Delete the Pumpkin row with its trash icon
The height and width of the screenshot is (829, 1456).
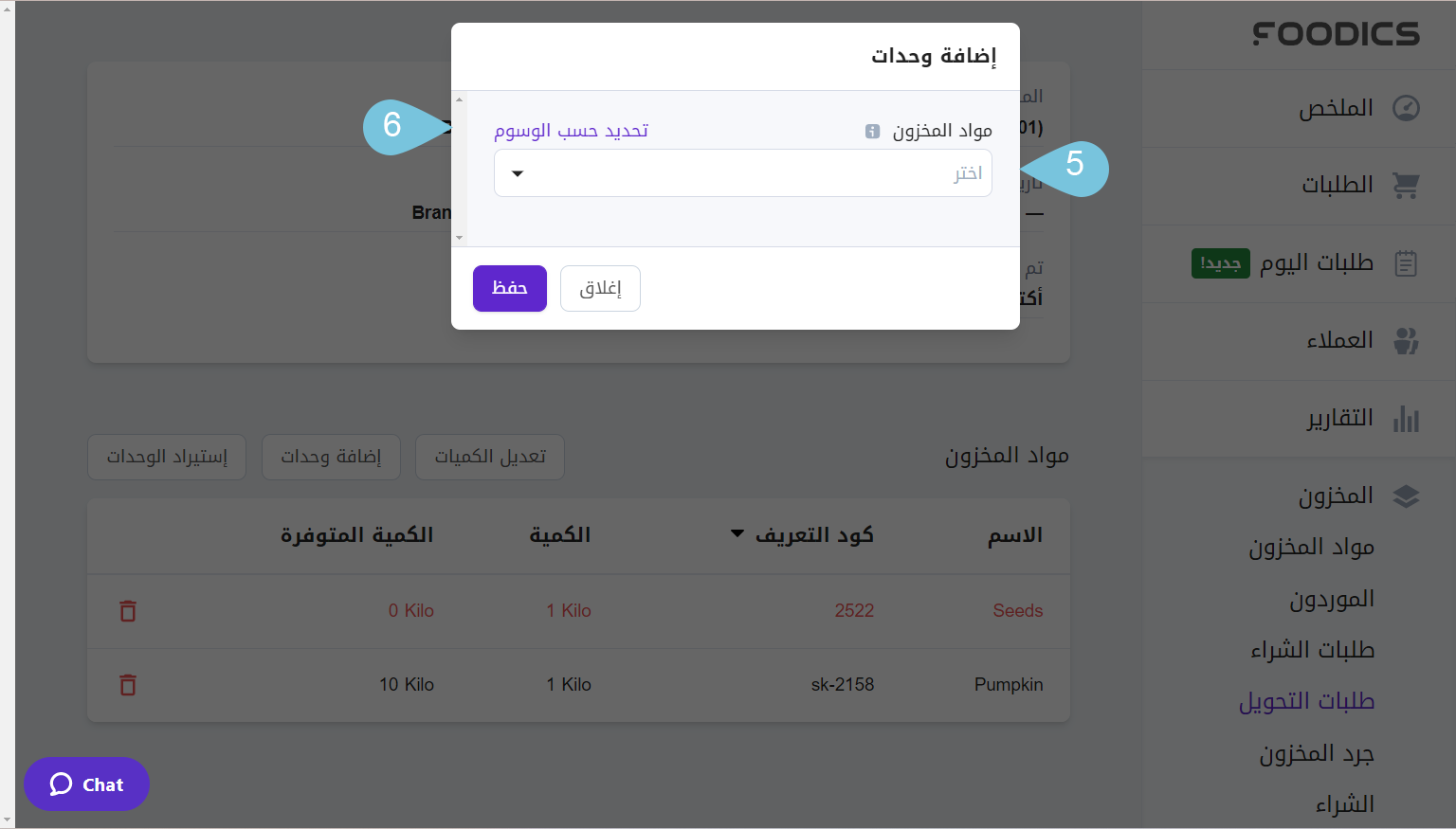click(128, 685)
